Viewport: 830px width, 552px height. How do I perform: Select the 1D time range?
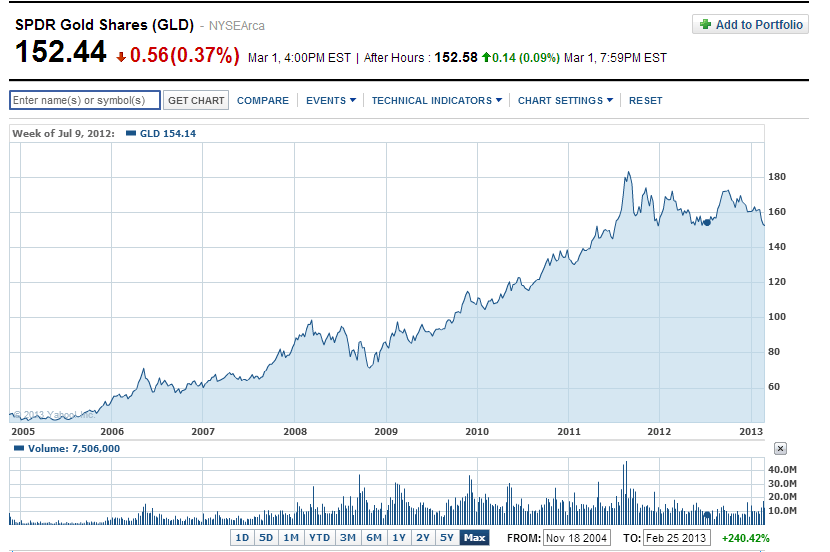click(x=242, y=538)
